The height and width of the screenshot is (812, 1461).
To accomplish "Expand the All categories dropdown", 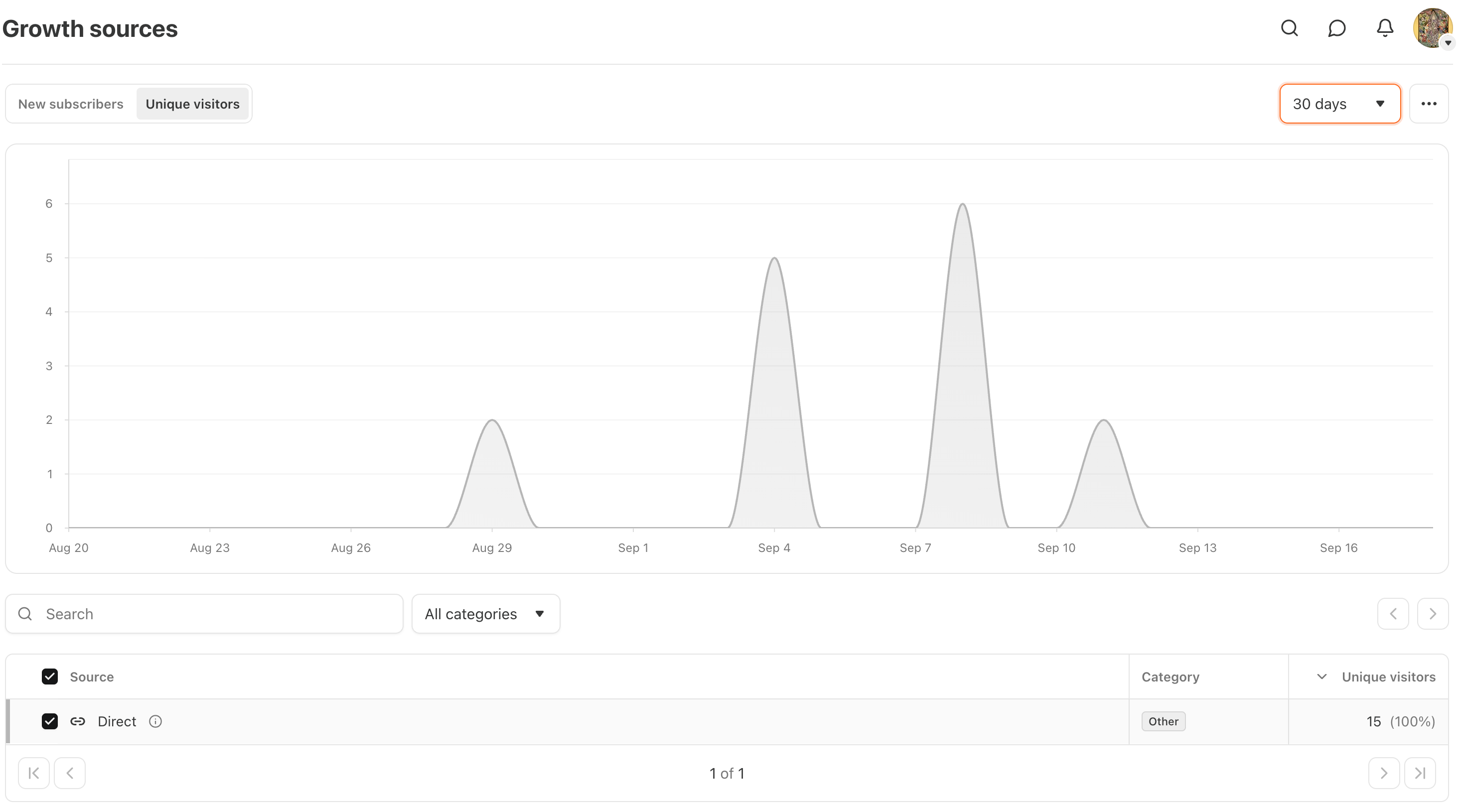I will [x=485, y=614].
